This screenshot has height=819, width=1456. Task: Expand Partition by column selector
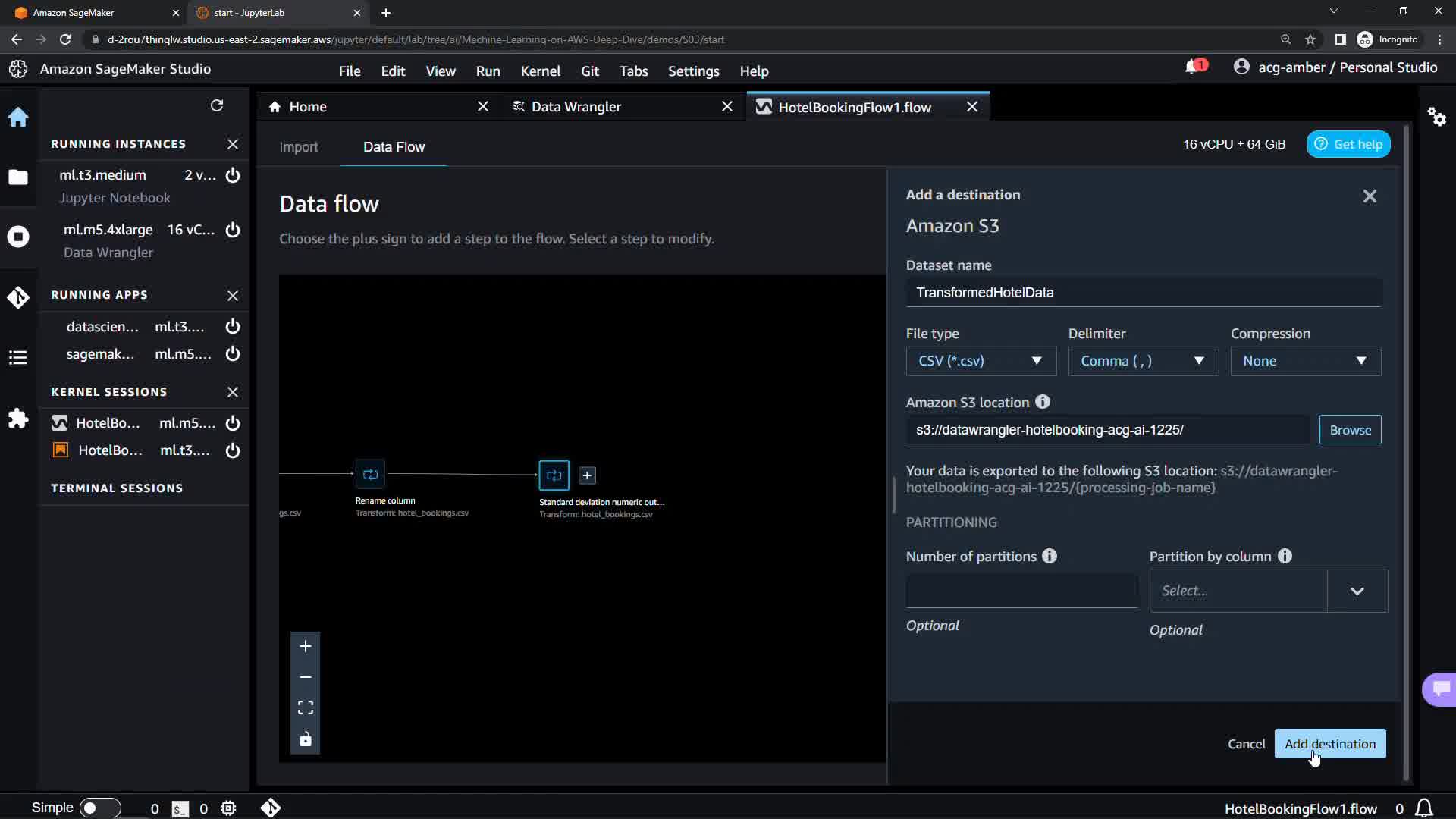pos(1357,591)
